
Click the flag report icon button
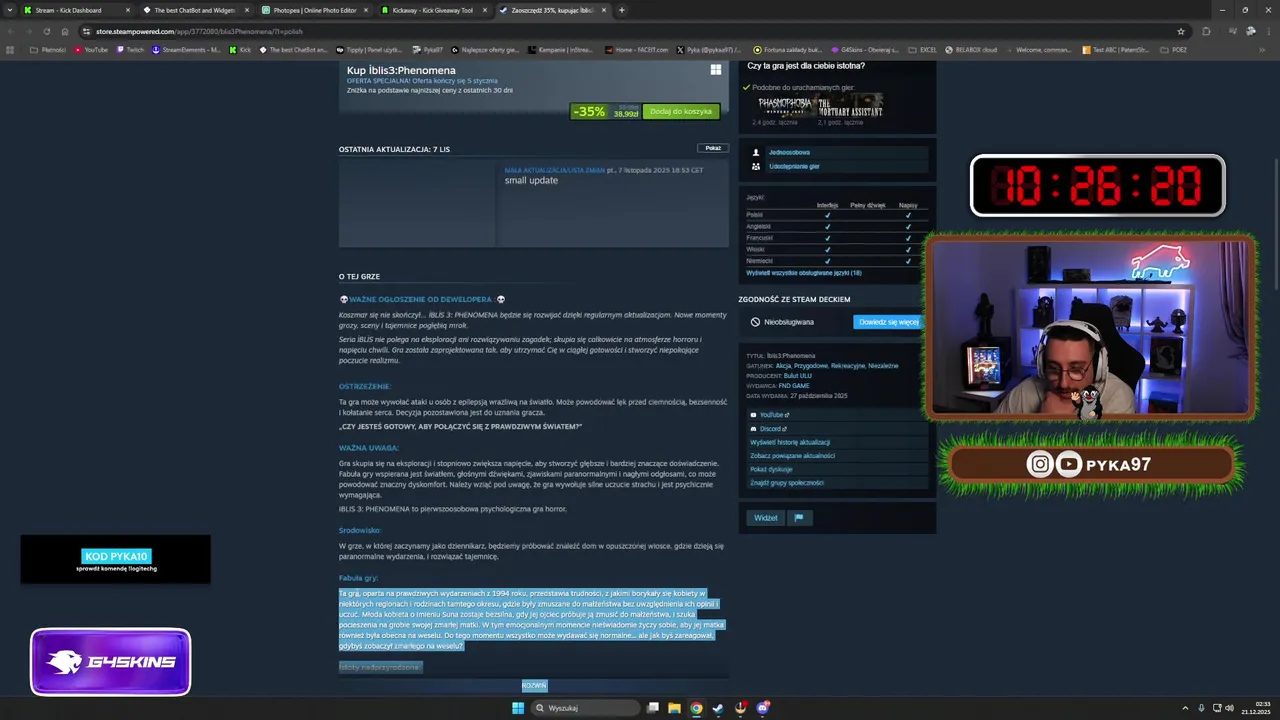point(799,518)
